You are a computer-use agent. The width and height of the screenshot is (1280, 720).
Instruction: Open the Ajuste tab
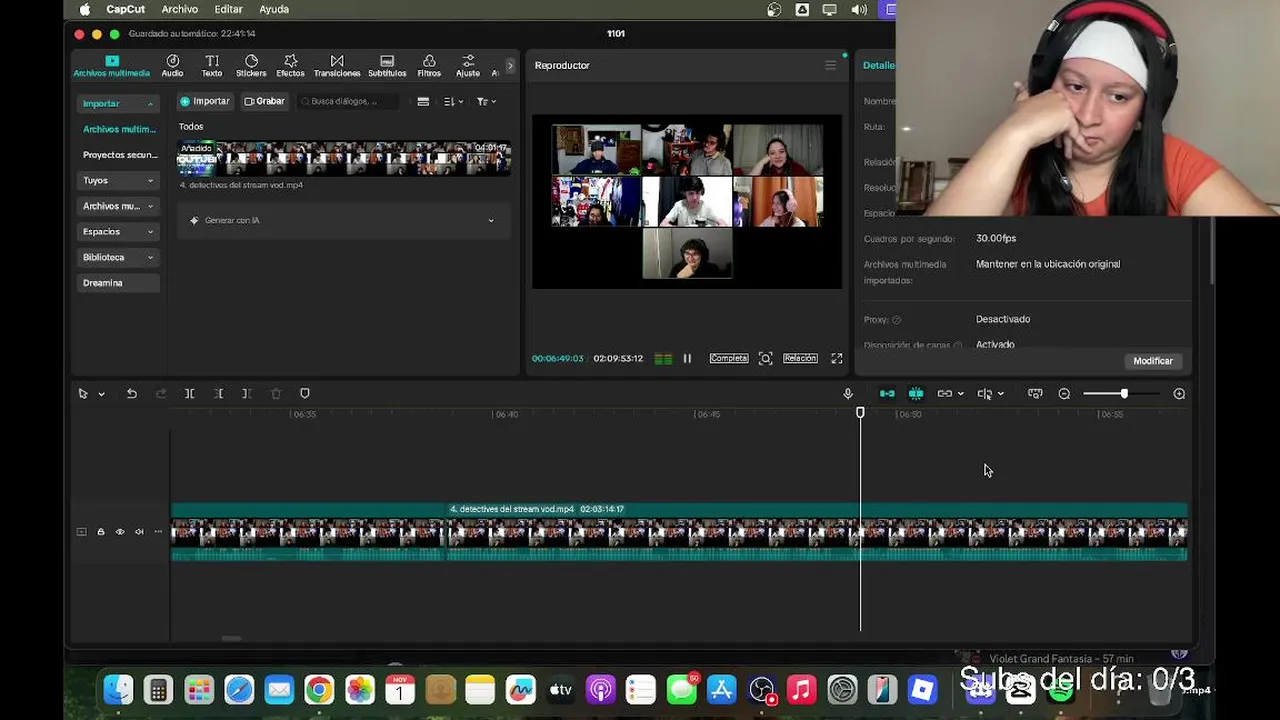click(x=468, y=66)
